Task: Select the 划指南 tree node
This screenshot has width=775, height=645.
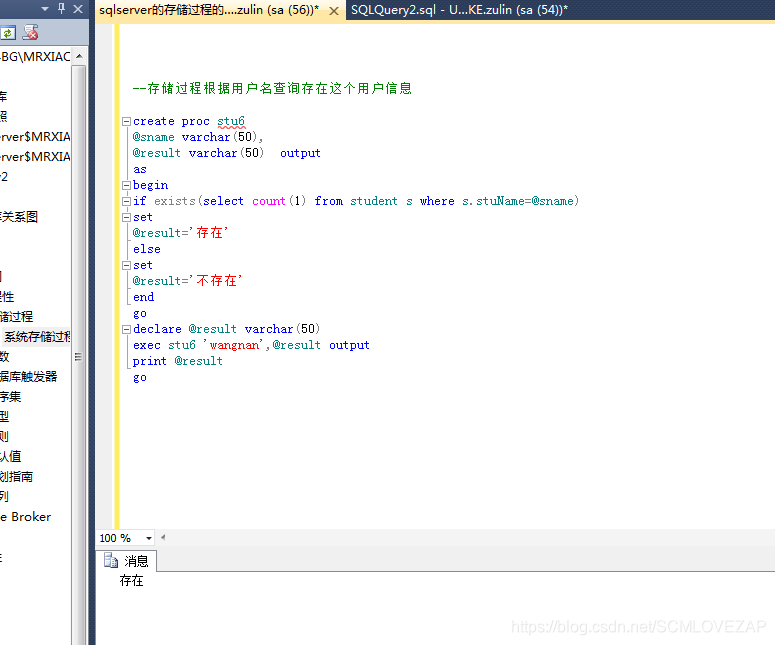Action: (x=16, y=476)
